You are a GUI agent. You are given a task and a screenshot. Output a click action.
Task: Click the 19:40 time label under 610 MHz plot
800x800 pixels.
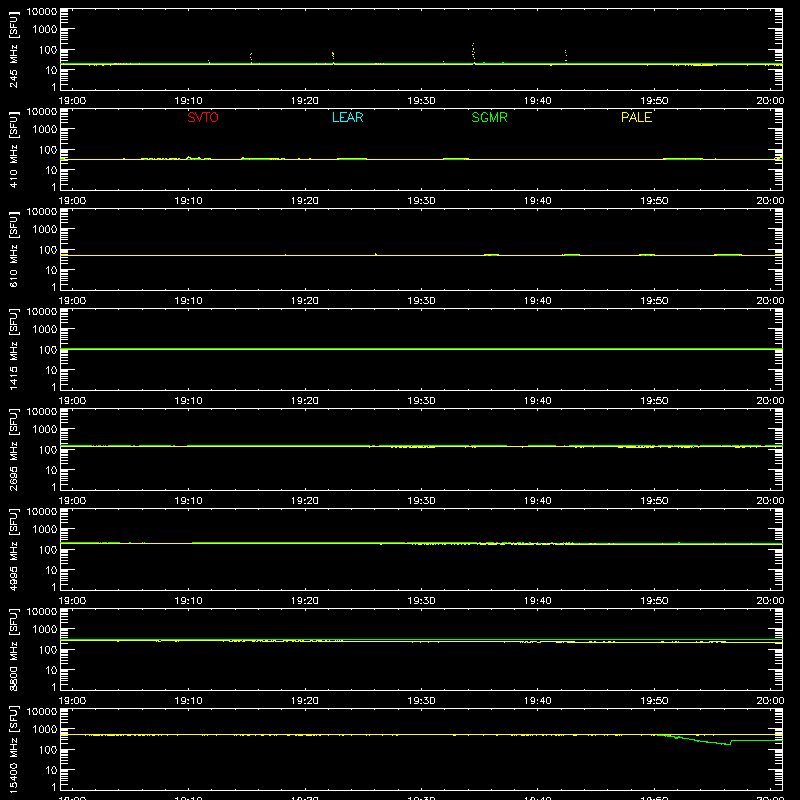537,301
